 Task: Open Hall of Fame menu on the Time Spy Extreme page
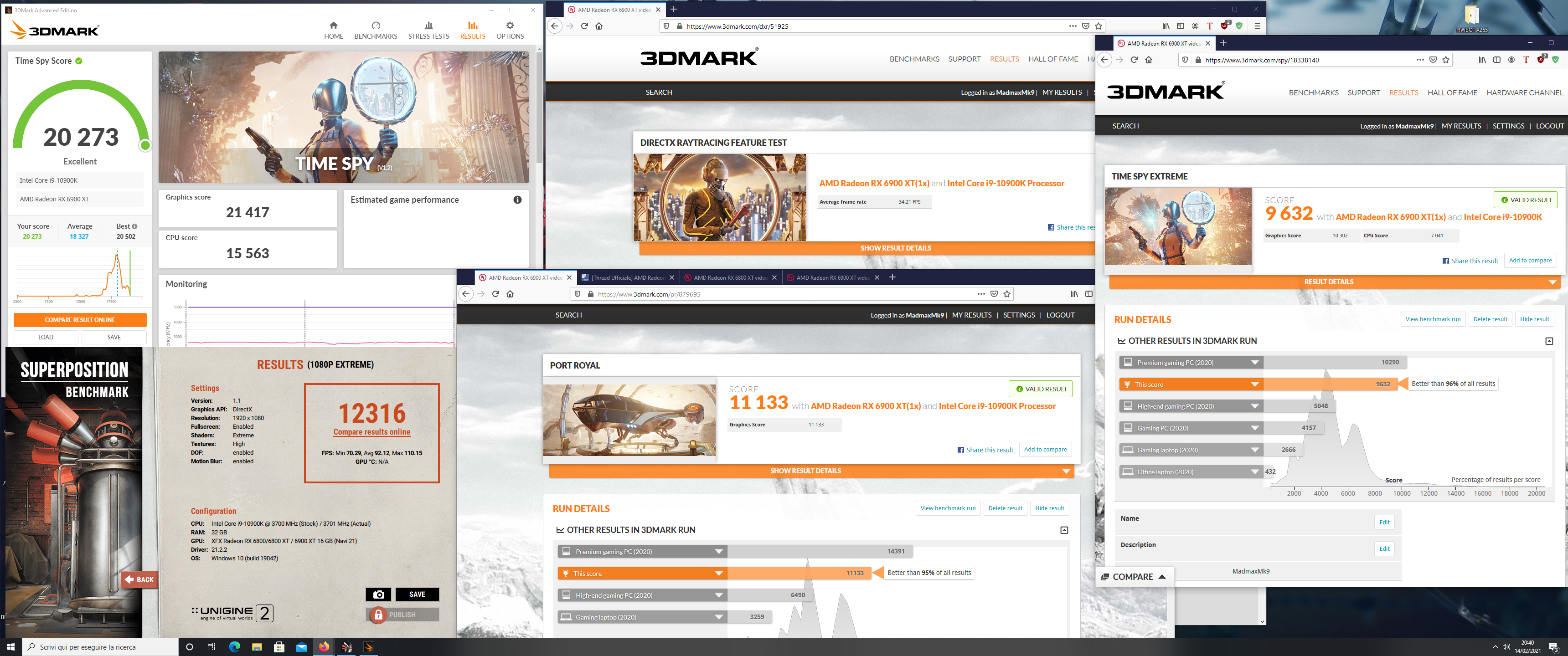[1452, 92]
